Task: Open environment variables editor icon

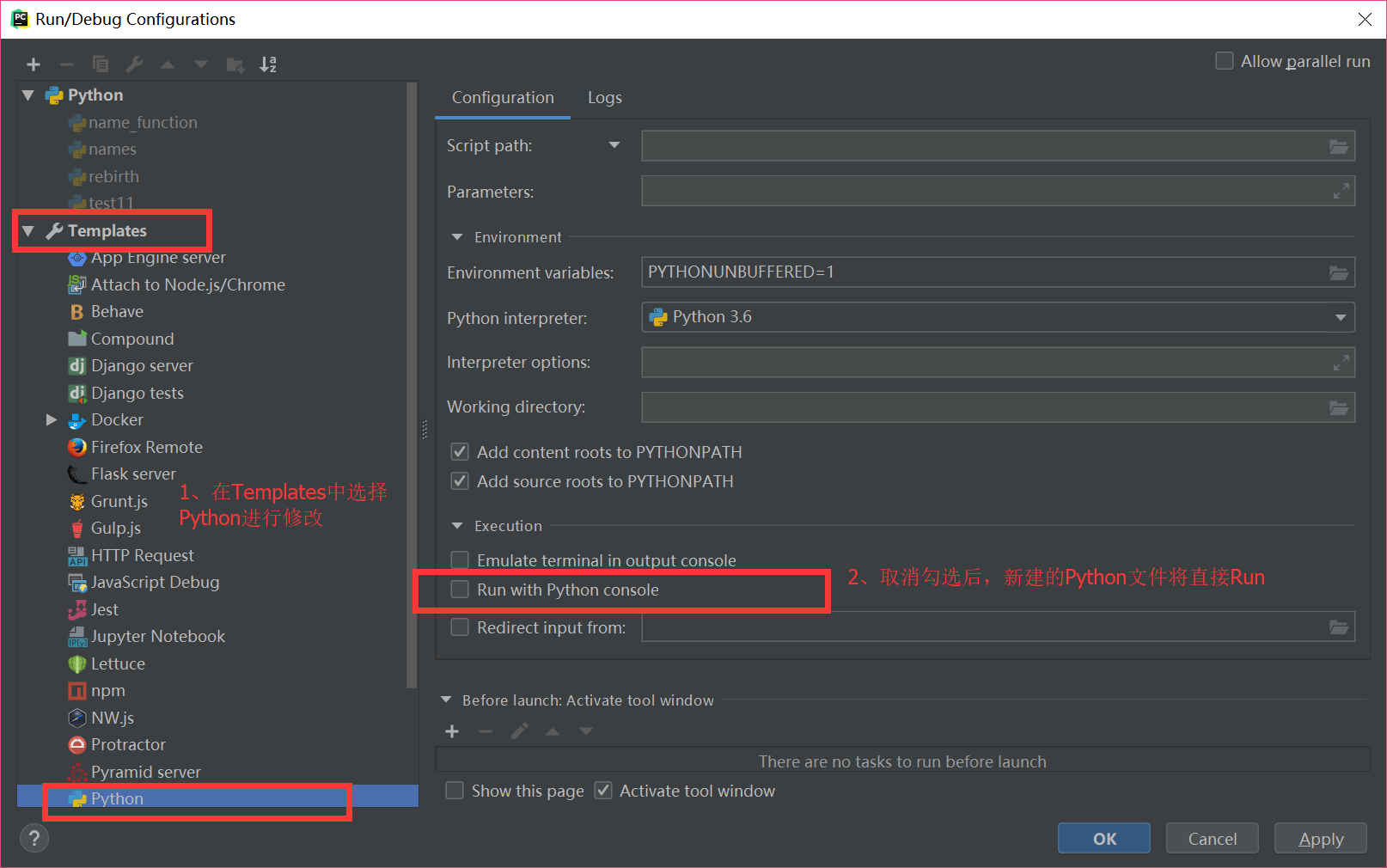Action: [x=1339, y=272]
